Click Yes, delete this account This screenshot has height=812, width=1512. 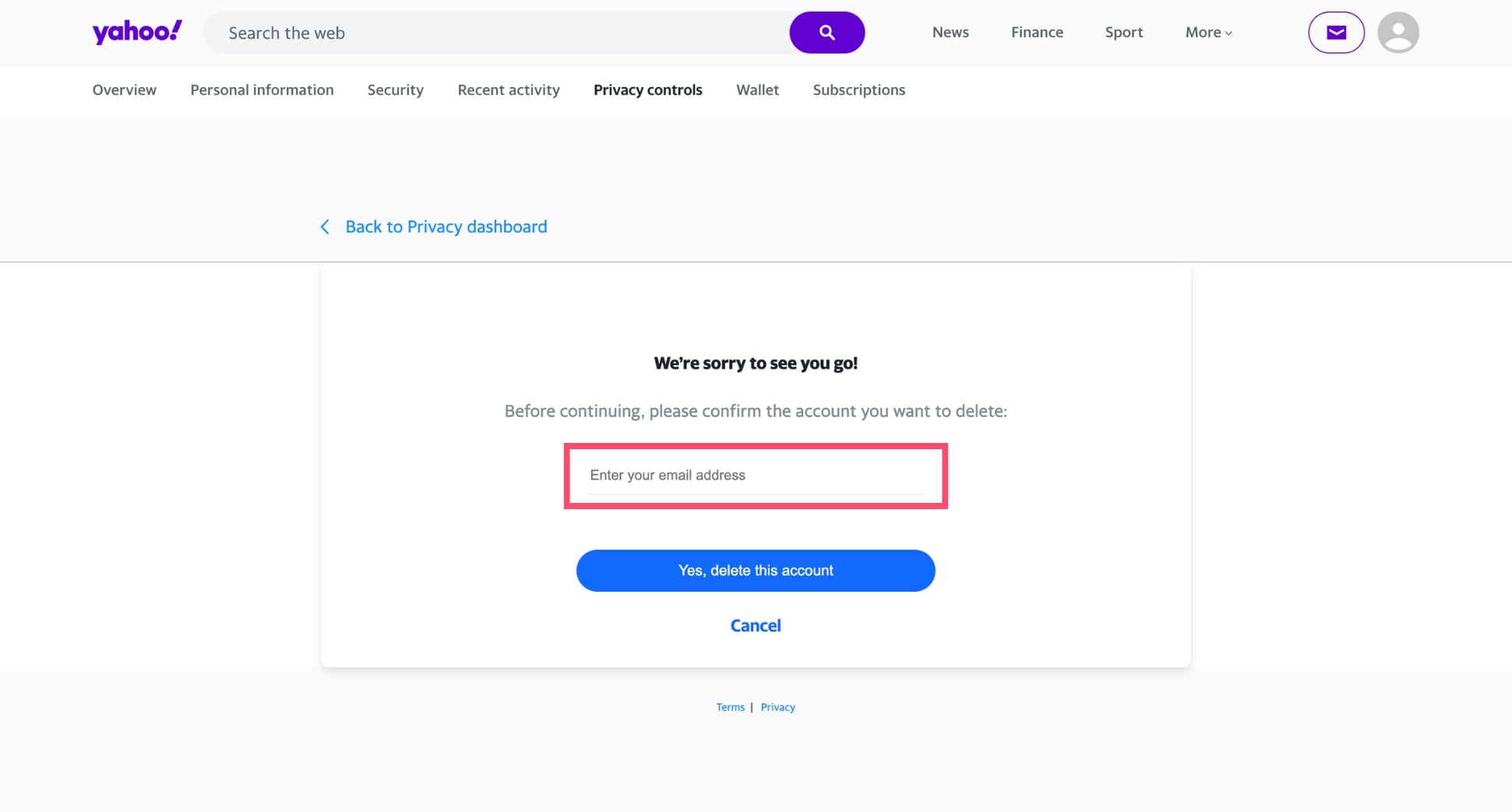click(755, 570)
